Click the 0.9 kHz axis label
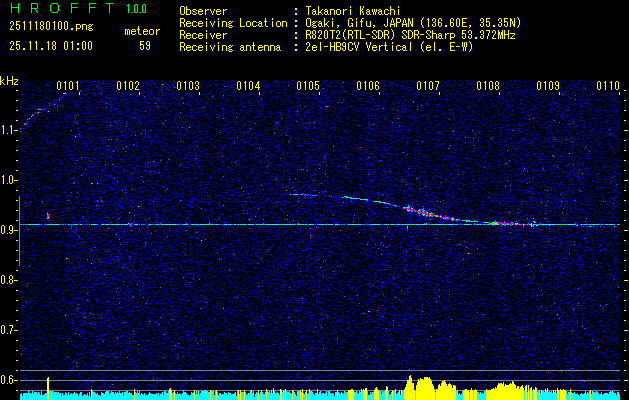The image size is (629, 400). (8, 230)
